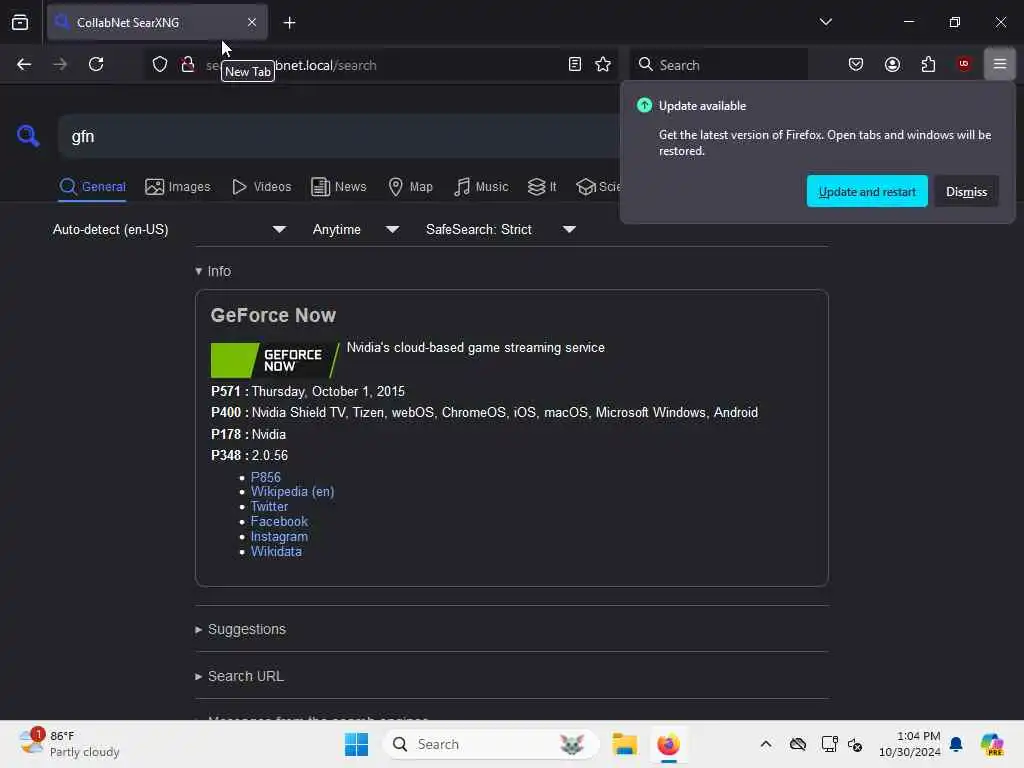Image resolution: width=1024 pixels, height=768 pixels.
Task: Click the site security padlock icon
Action: coord(188,64)
